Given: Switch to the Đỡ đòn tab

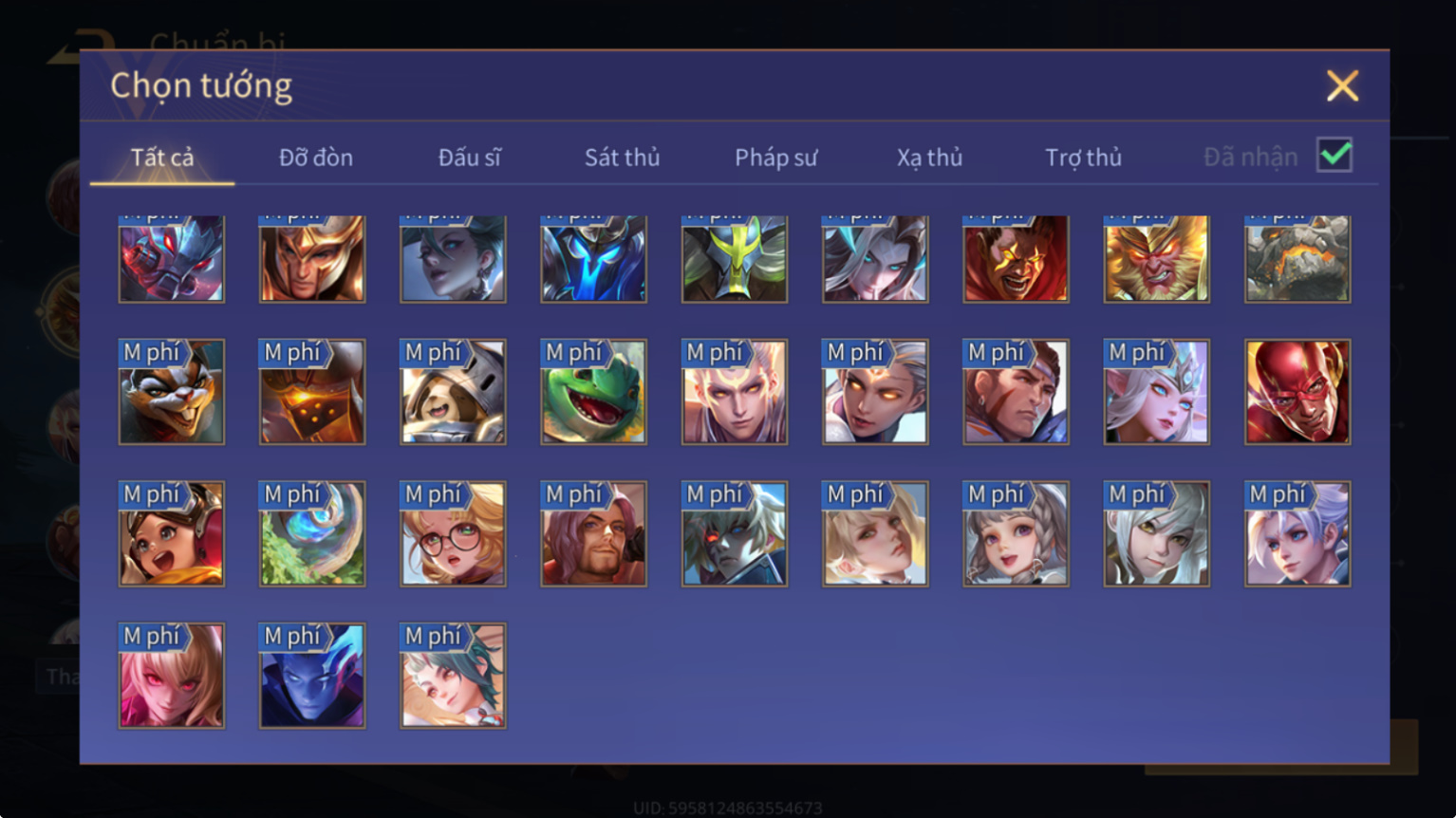Looking at the screenshot, I should tap(316, 158).
